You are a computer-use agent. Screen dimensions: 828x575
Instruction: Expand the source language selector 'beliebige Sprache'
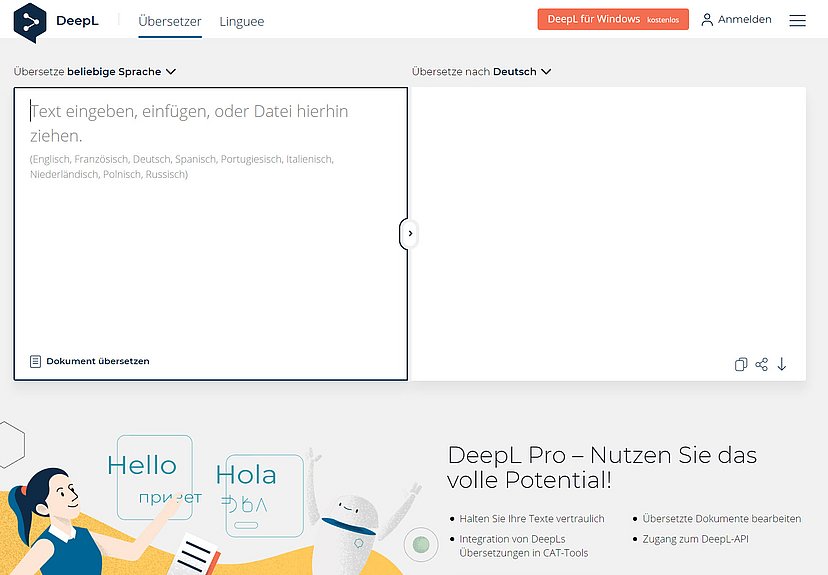tap(95, 71)
